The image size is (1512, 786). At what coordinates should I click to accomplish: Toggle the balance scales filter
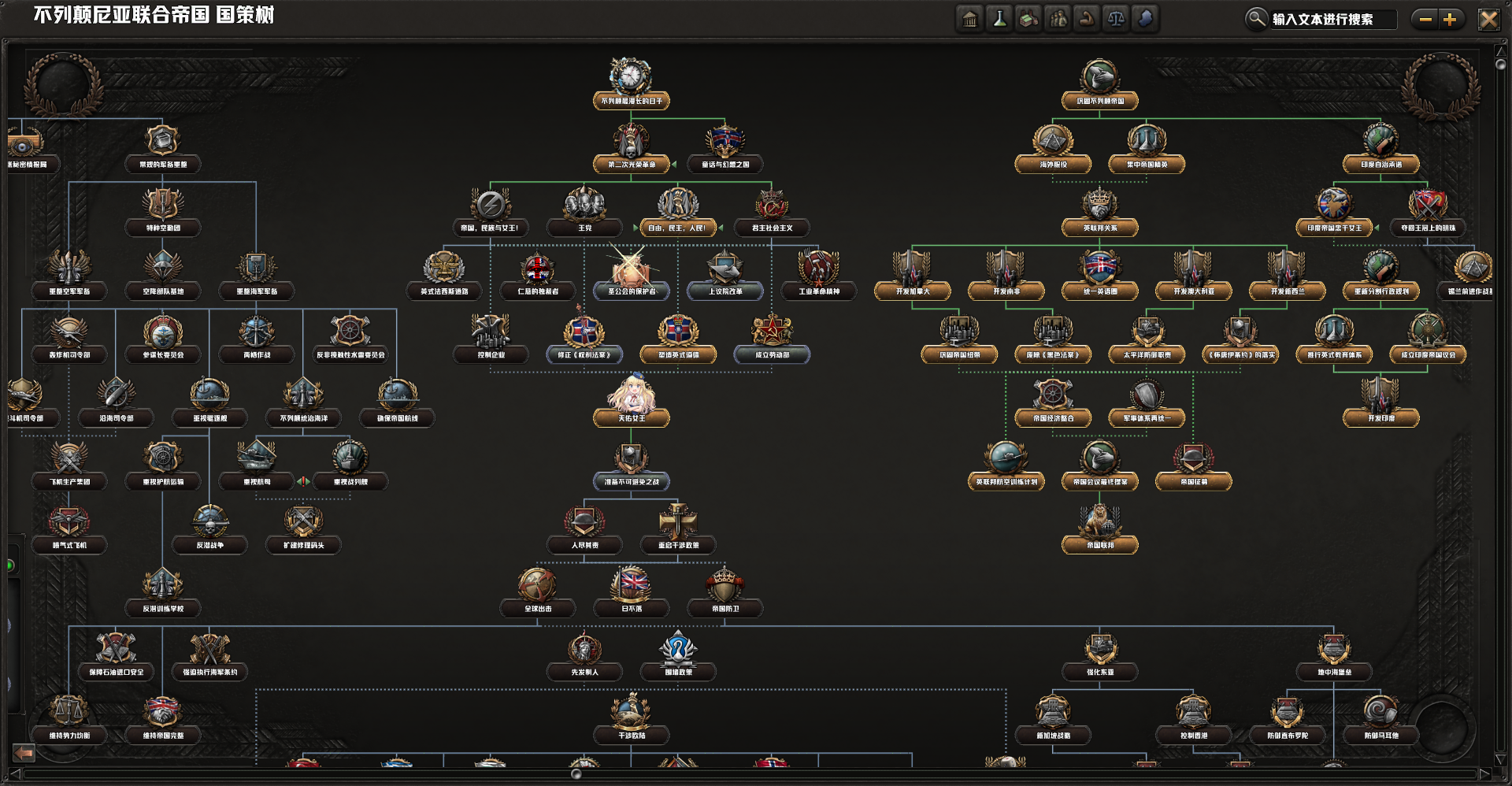(1116, 19)
